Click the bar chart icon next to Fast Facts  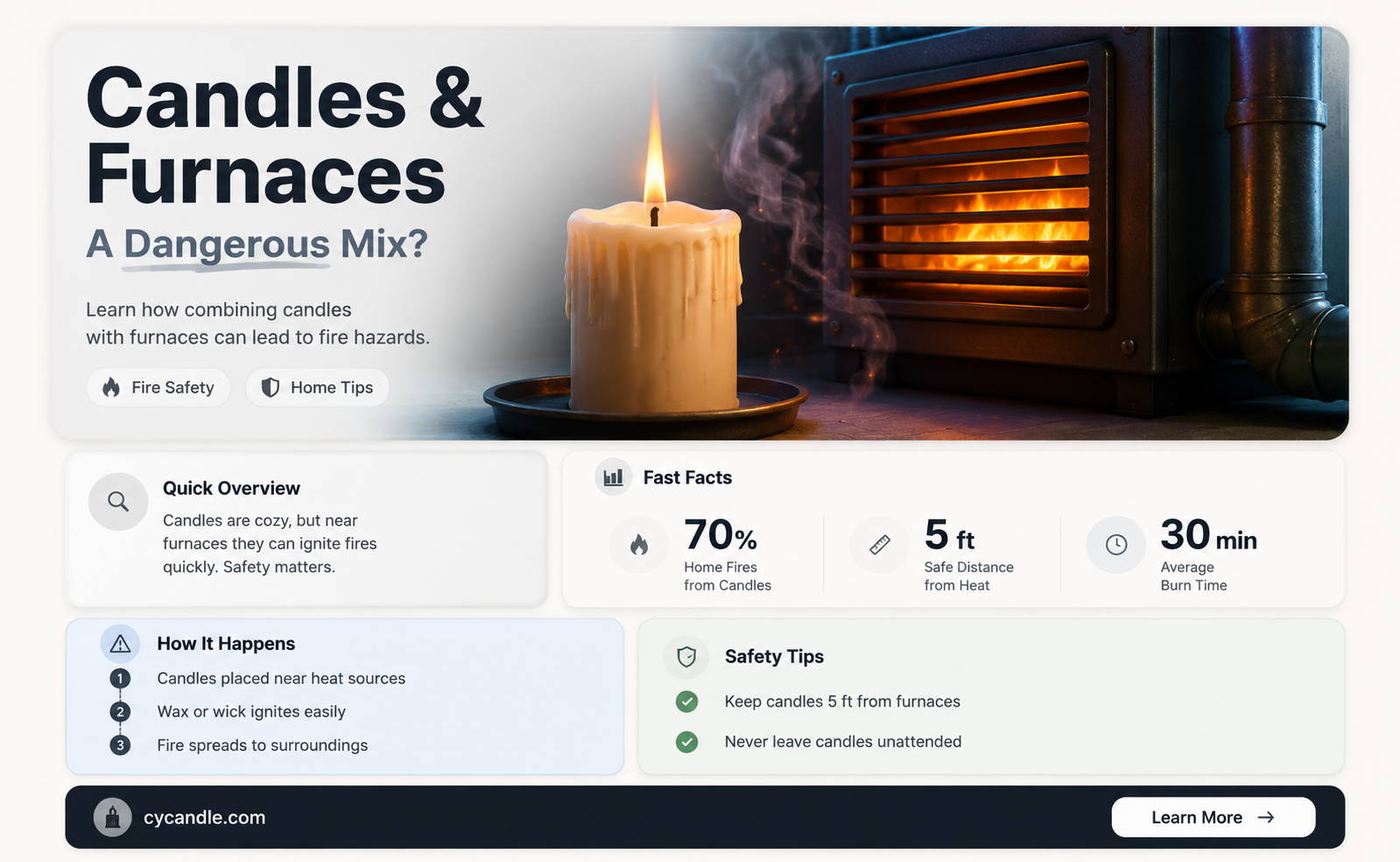[x=614, y=477]
